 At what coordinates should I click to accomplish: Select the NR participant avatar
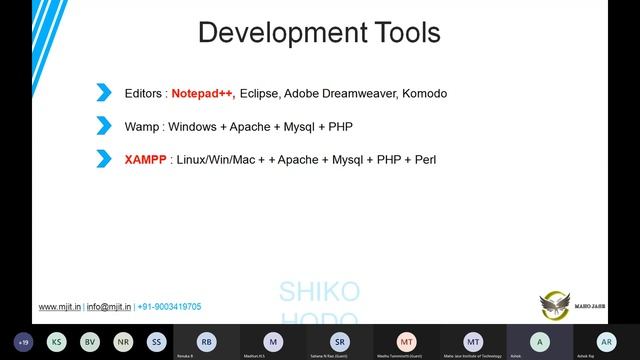pos(123,342)
